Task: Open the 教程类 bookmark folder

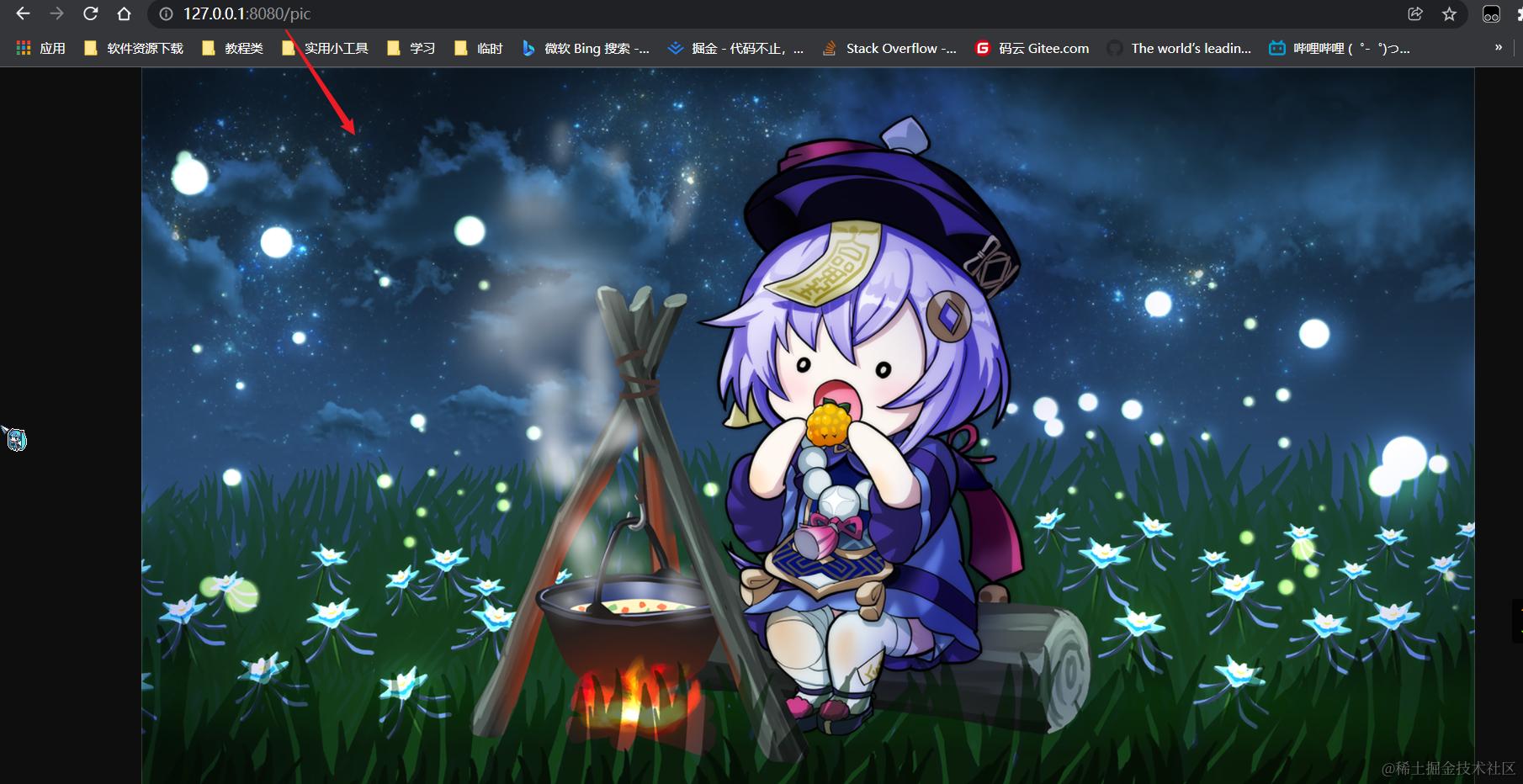Action: coord(233,48)
